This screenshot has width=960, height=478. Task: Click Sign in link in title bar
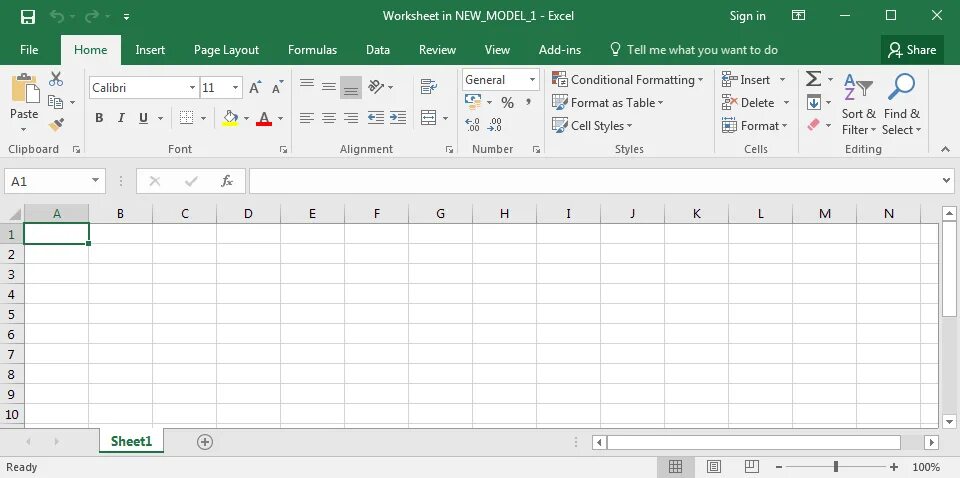[748, 16]
